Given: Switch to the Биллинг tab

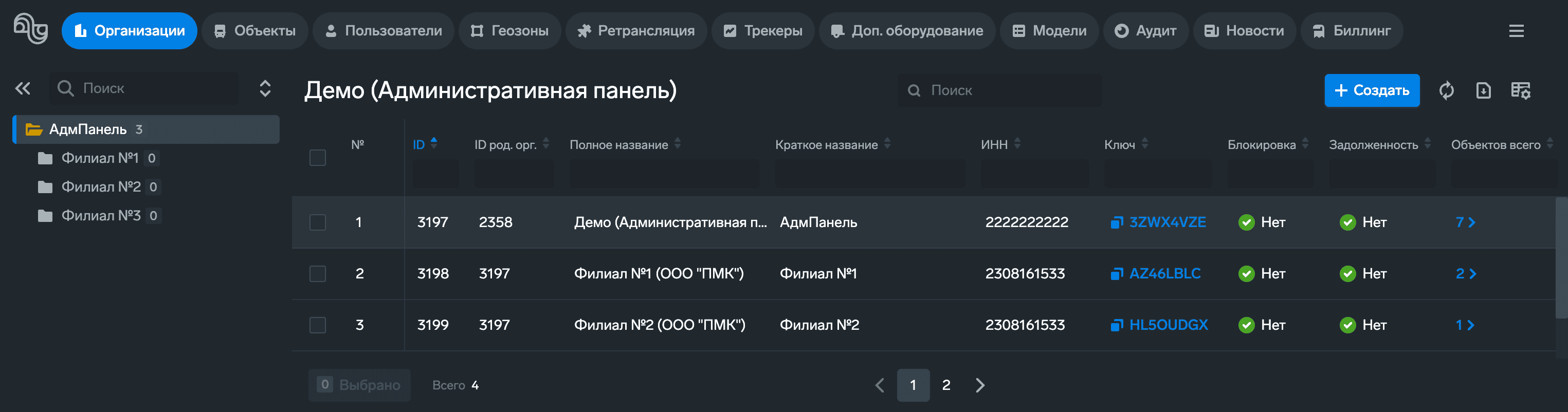Looking at the screenshot, I should click(1351, 31).
